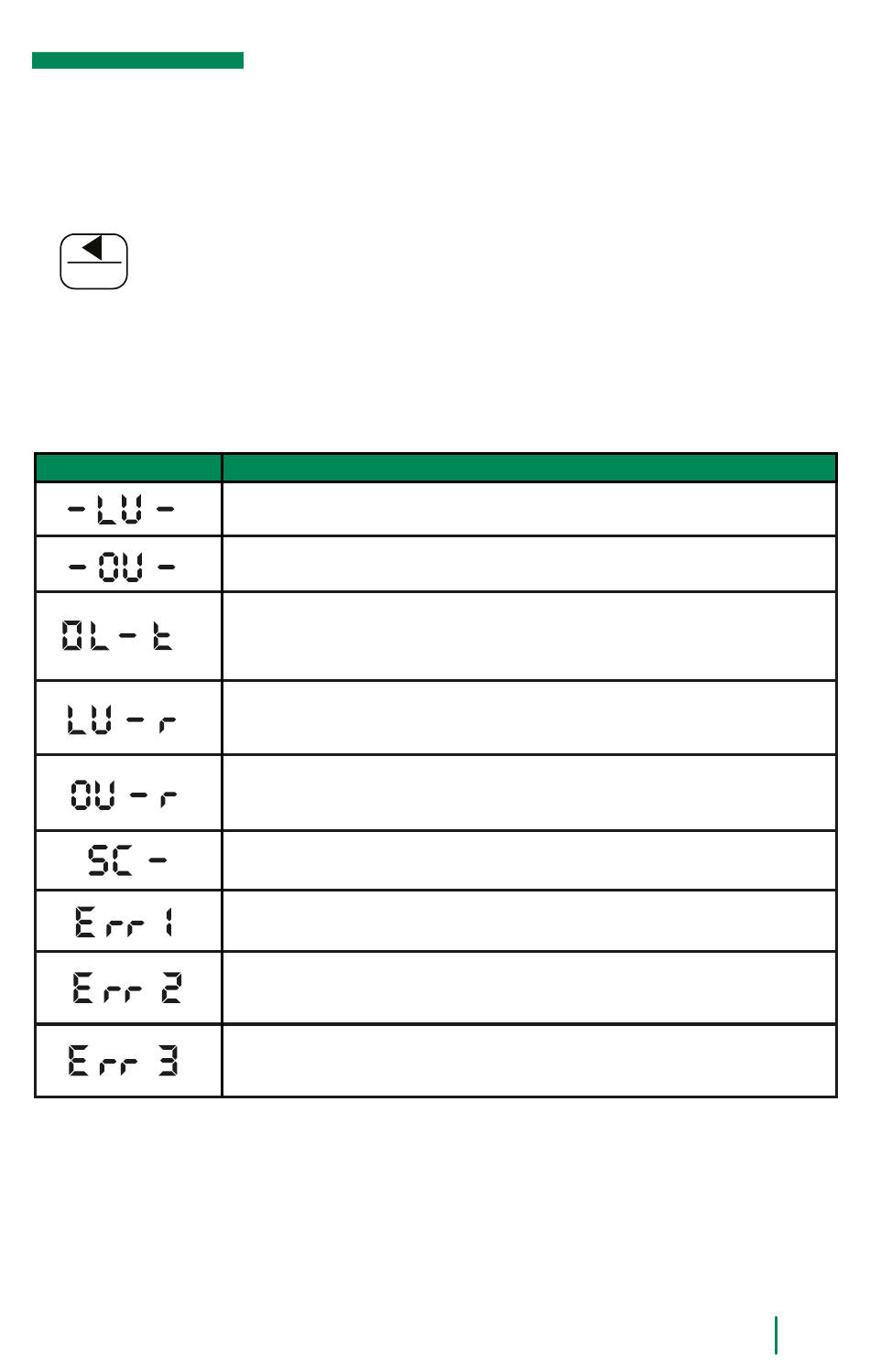Choose the OU-r display code
The image size is (870, 1372).
pyautogui.click(x=124, y=794)
